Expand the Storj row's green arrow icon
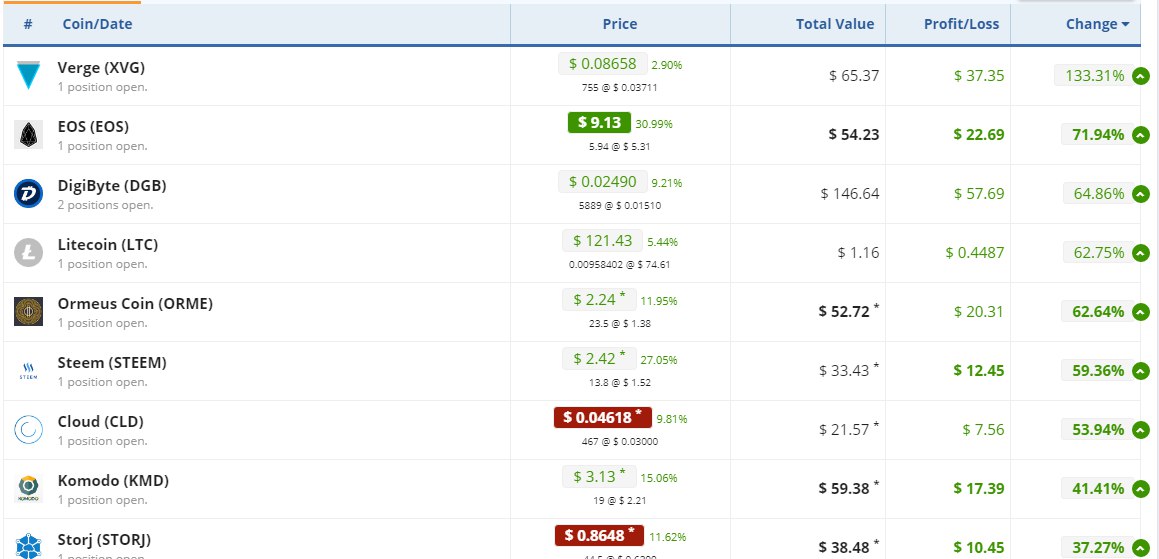 pyautogui.click(x=1141, y=548)
